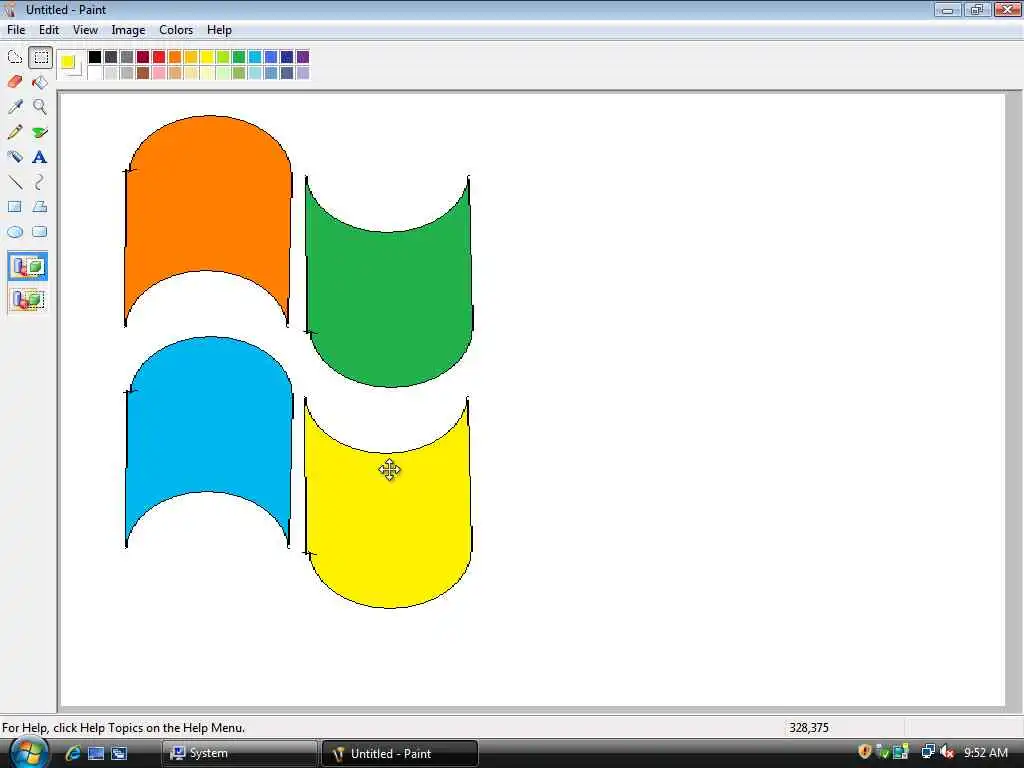The image size is (1024, 768).
Task: Choose the Line tool
Action: pyautogui.click(x=15, y=182)
